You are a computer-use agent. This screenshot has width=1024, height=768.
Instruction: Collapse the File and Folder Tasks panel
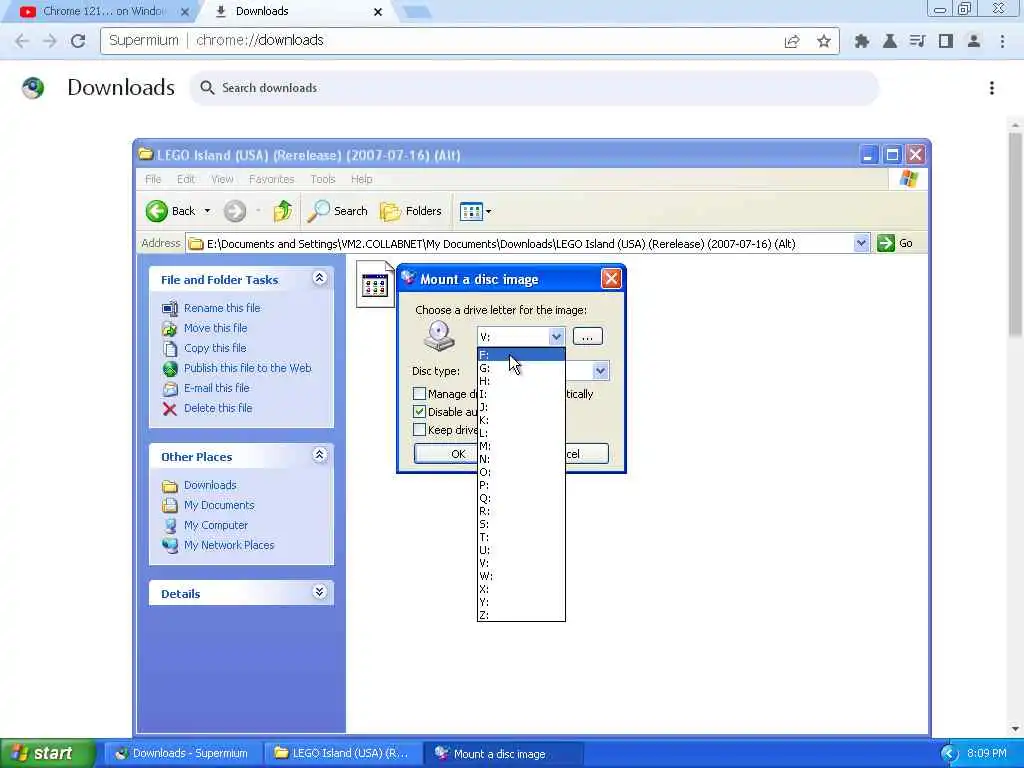319,279
